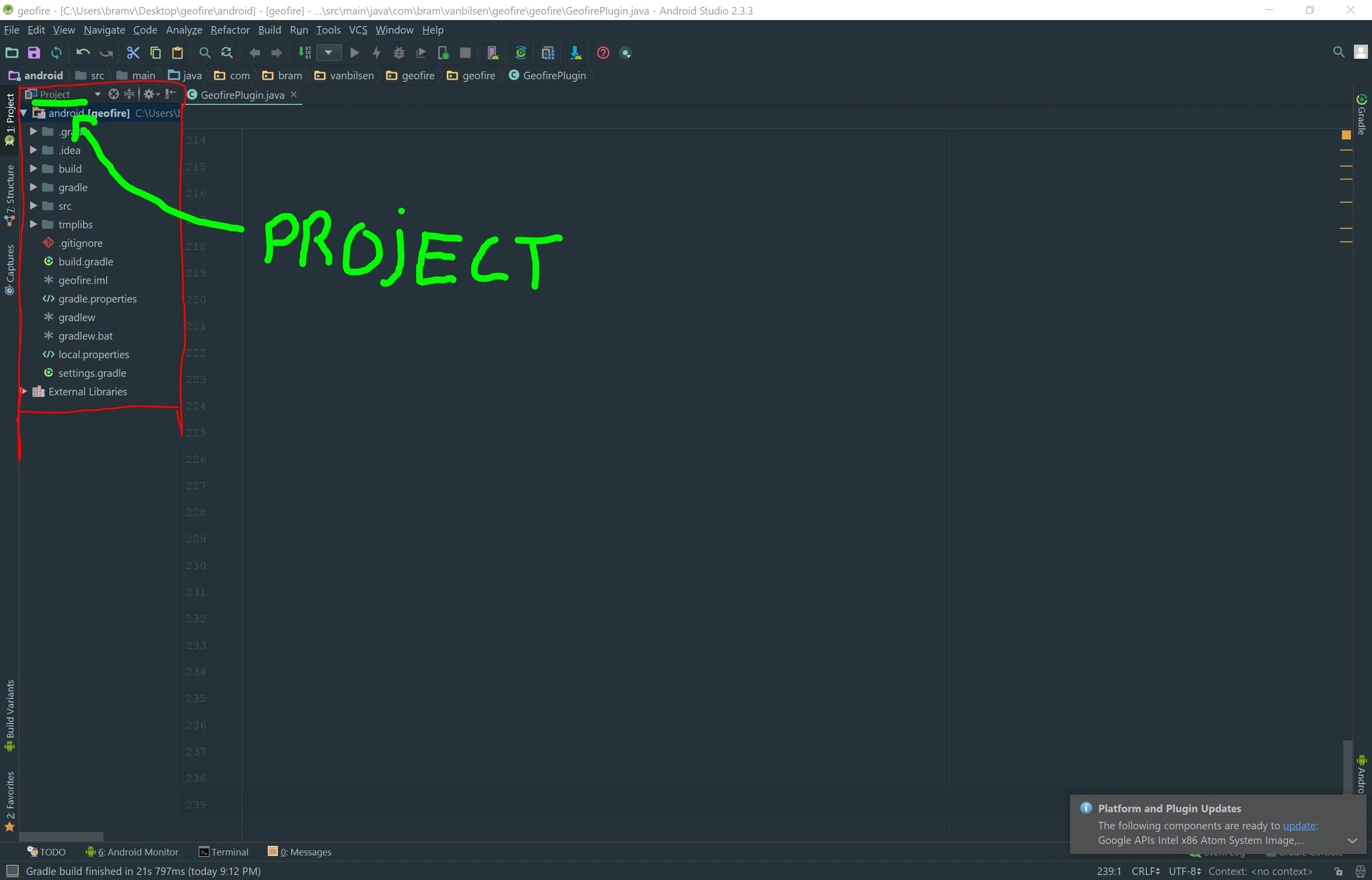
Task: Open the Refactor menu
Action: click(x=230, y=30)
